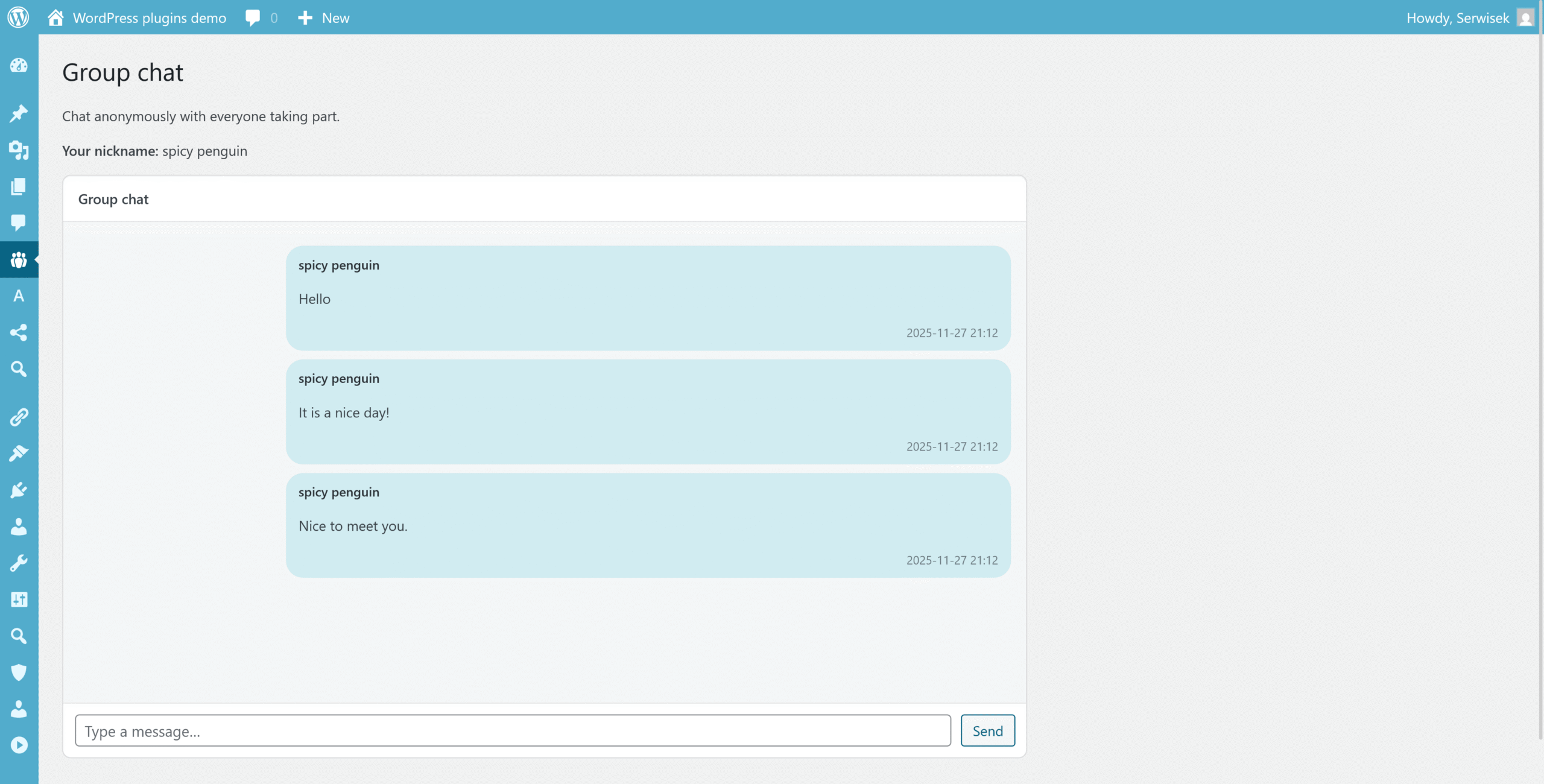This screenshot has height=784, width=1544.
Task: Collapse menu with the play-circle icon
Action: pyautogui.click(x=19, y=745)
